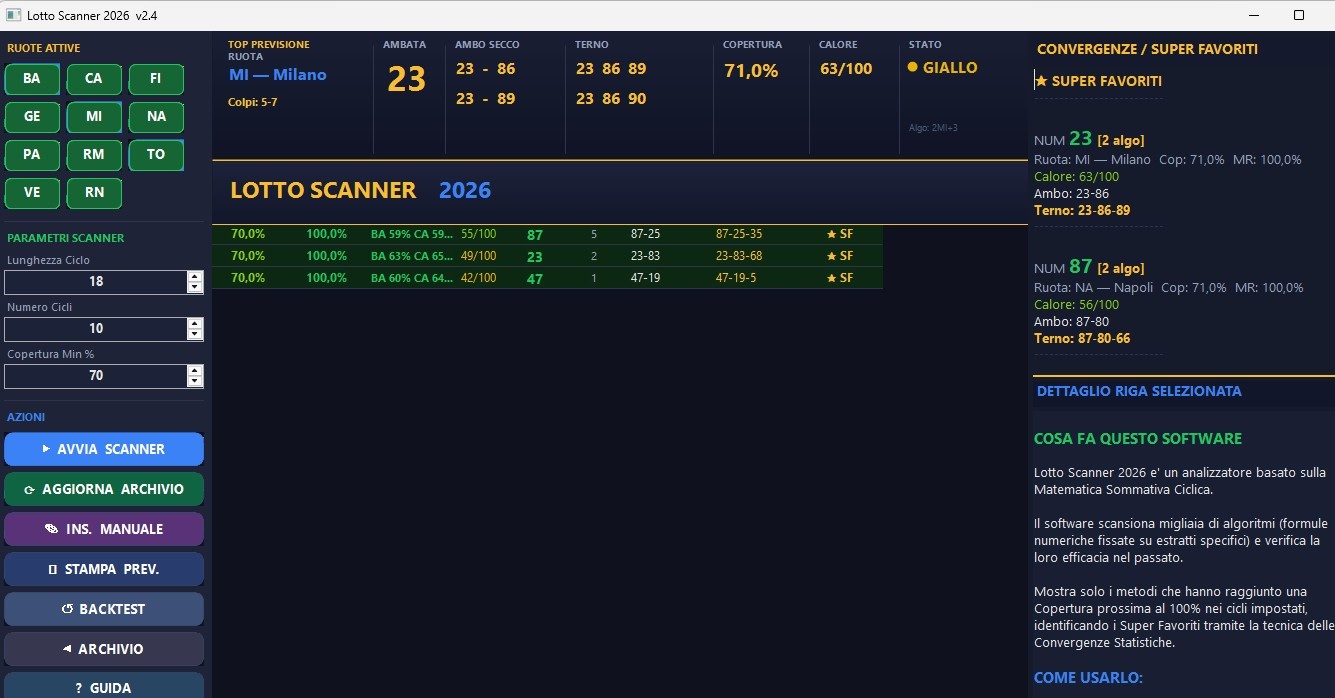Click the Lunghezza Ciclo value field

pos(96,282)
